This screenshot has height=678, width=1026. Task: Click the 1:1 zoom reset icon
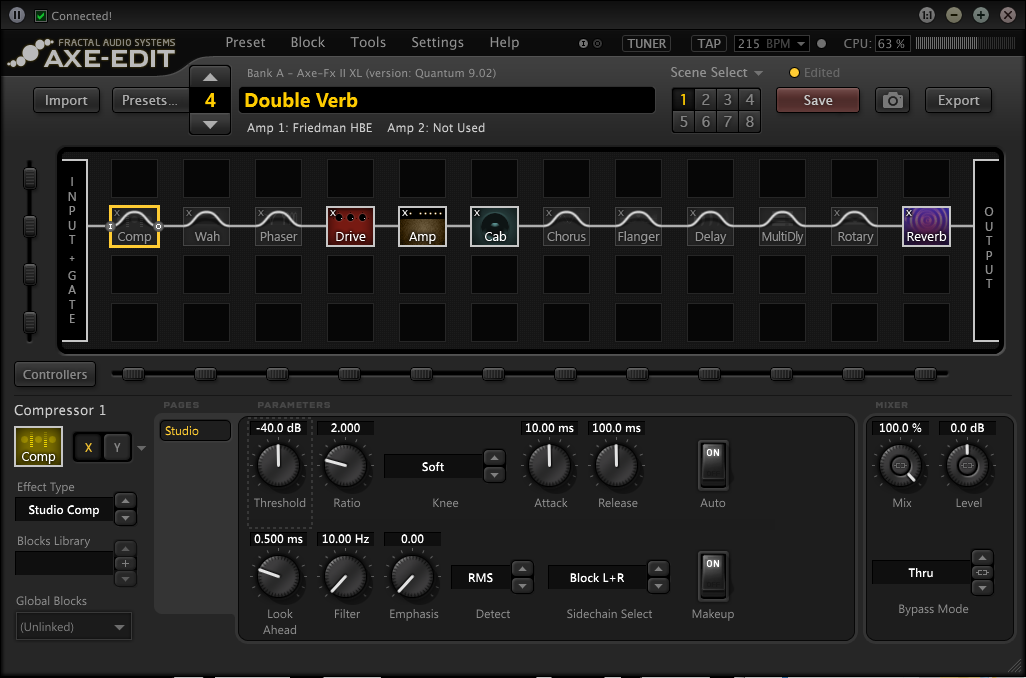click(927, 15)
